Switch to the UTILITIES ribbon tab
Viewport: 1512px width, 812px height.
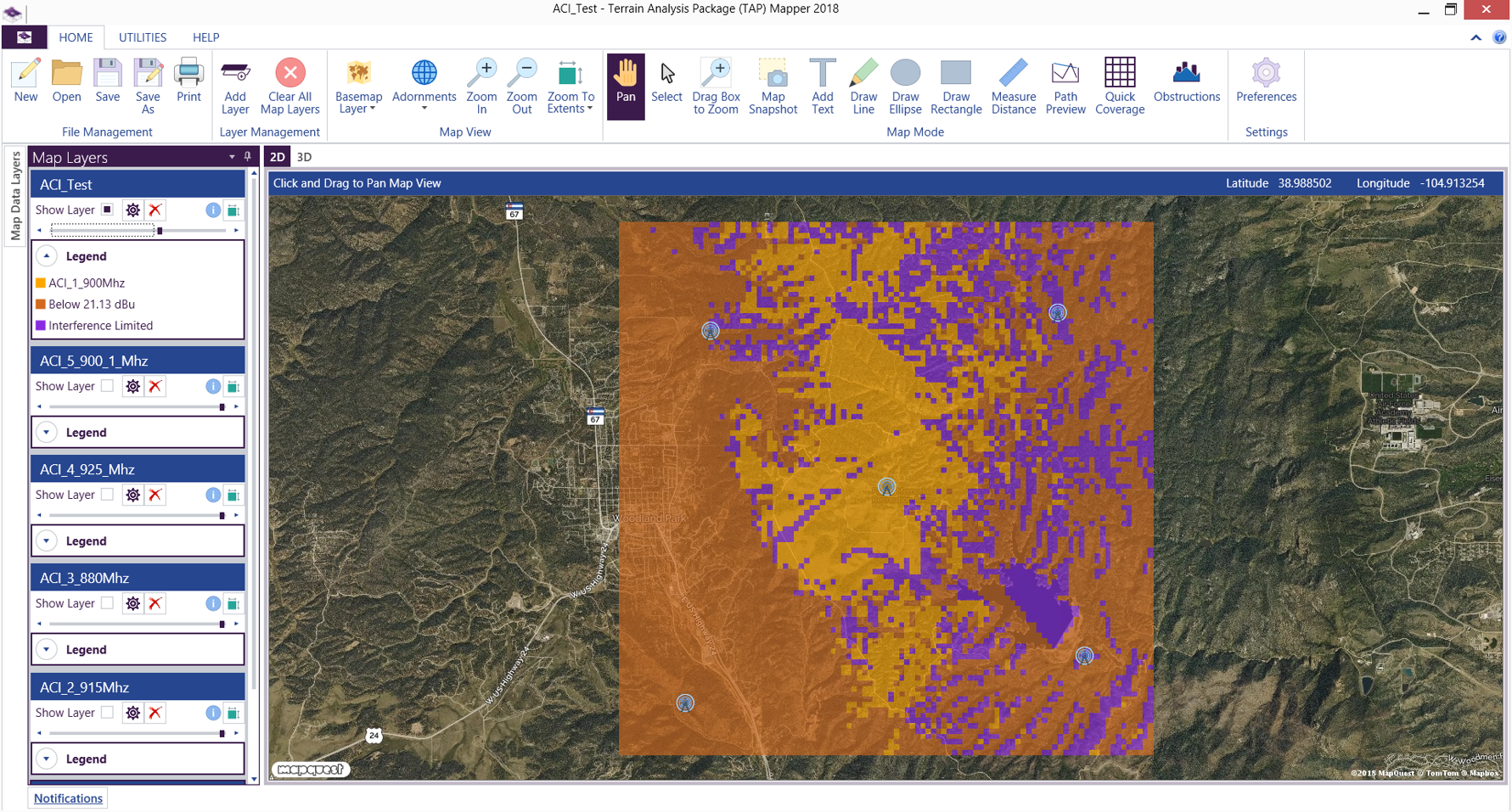(143, 37)
